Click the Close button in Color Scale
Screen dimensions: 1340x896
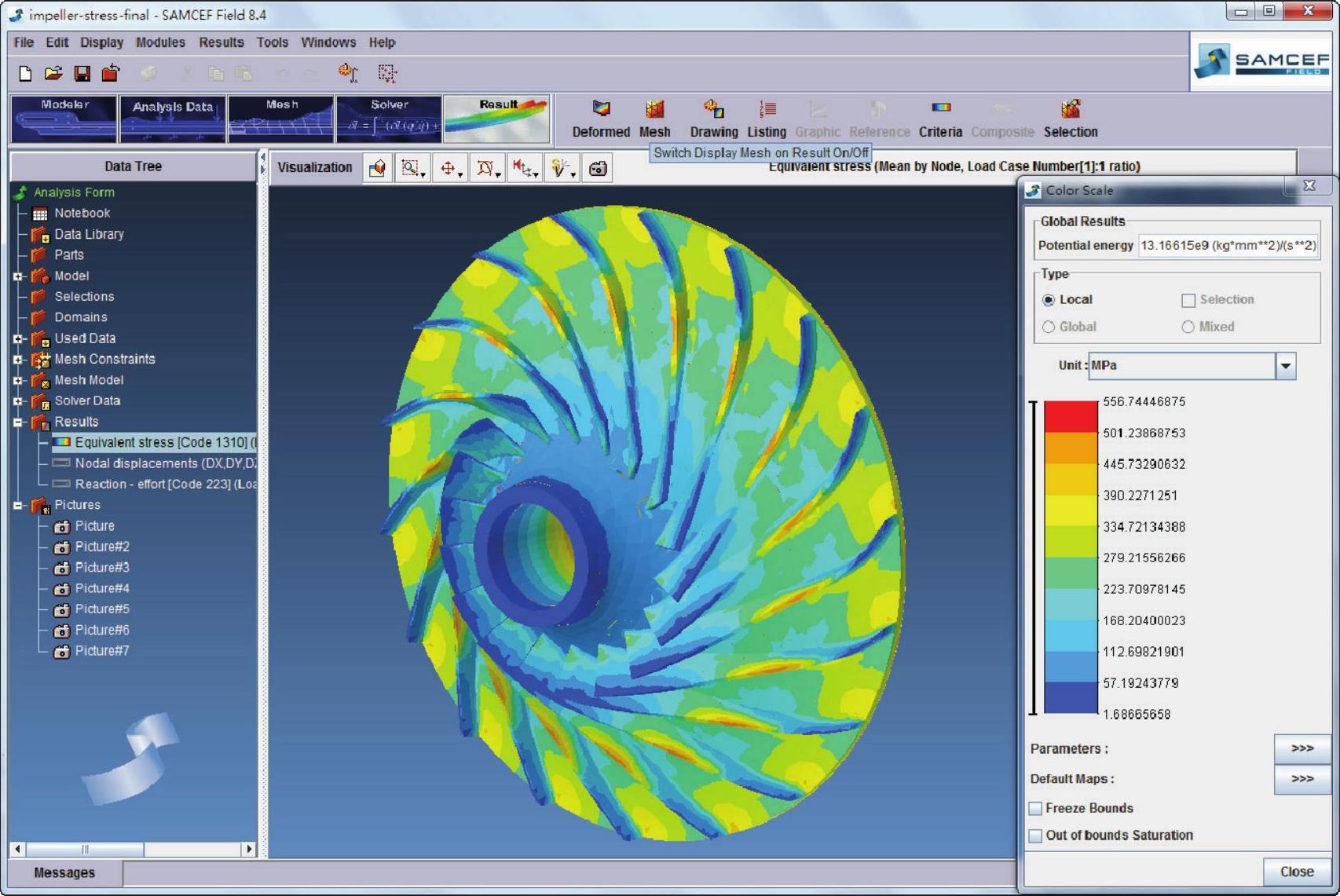point(1296,872)
